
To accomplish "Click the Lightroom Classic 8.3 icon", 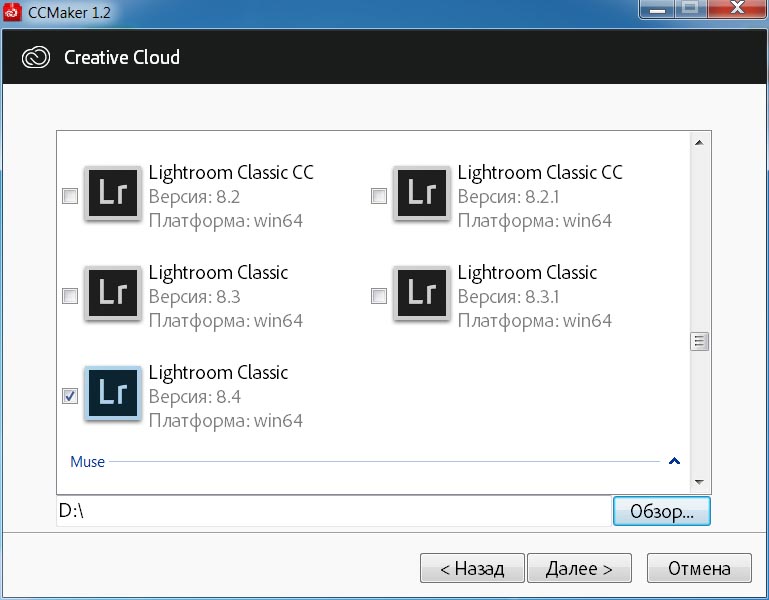I will pos(113,293).
